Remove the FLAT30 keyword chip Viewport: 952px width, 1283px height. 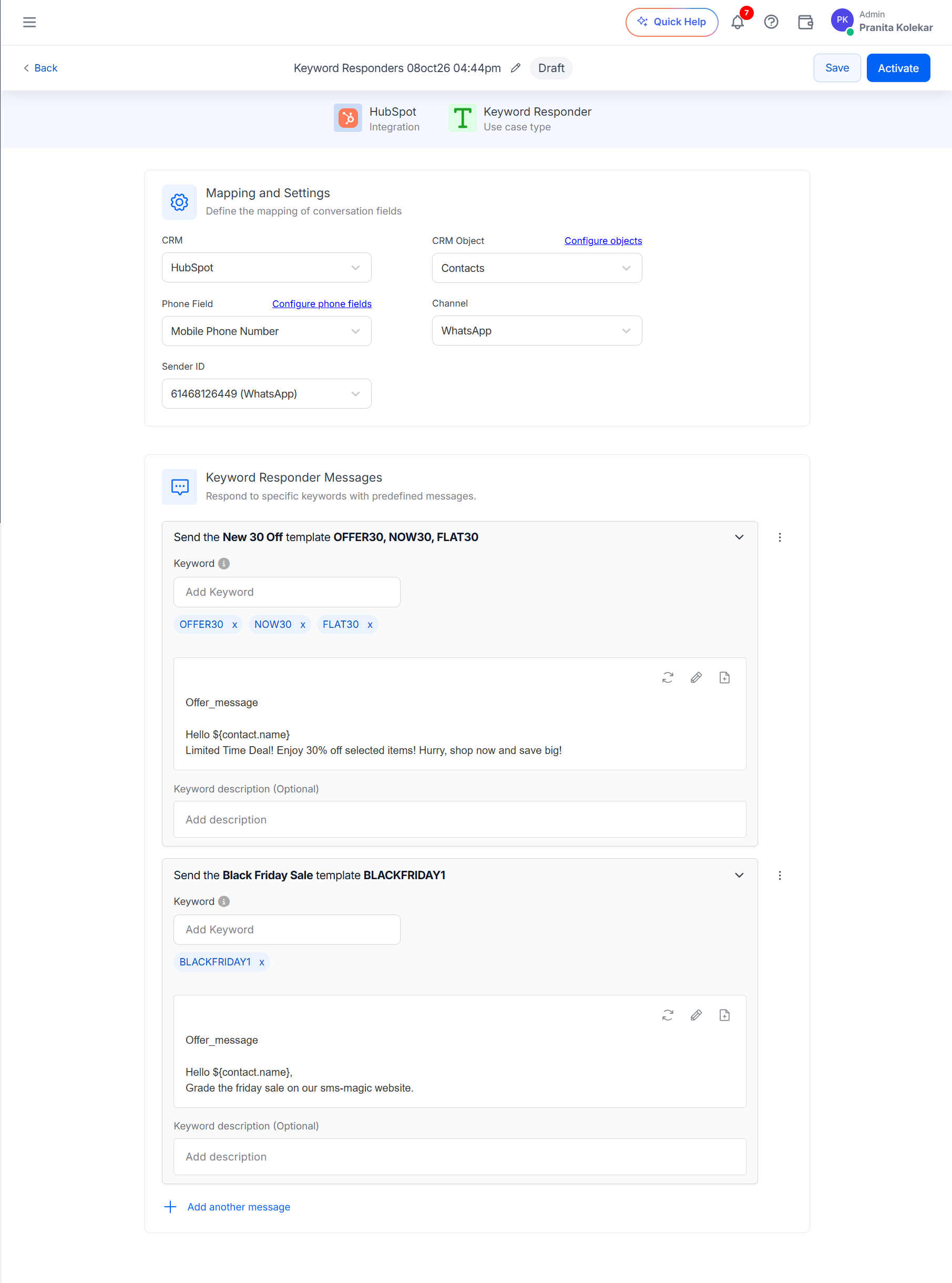pos(370,625)
